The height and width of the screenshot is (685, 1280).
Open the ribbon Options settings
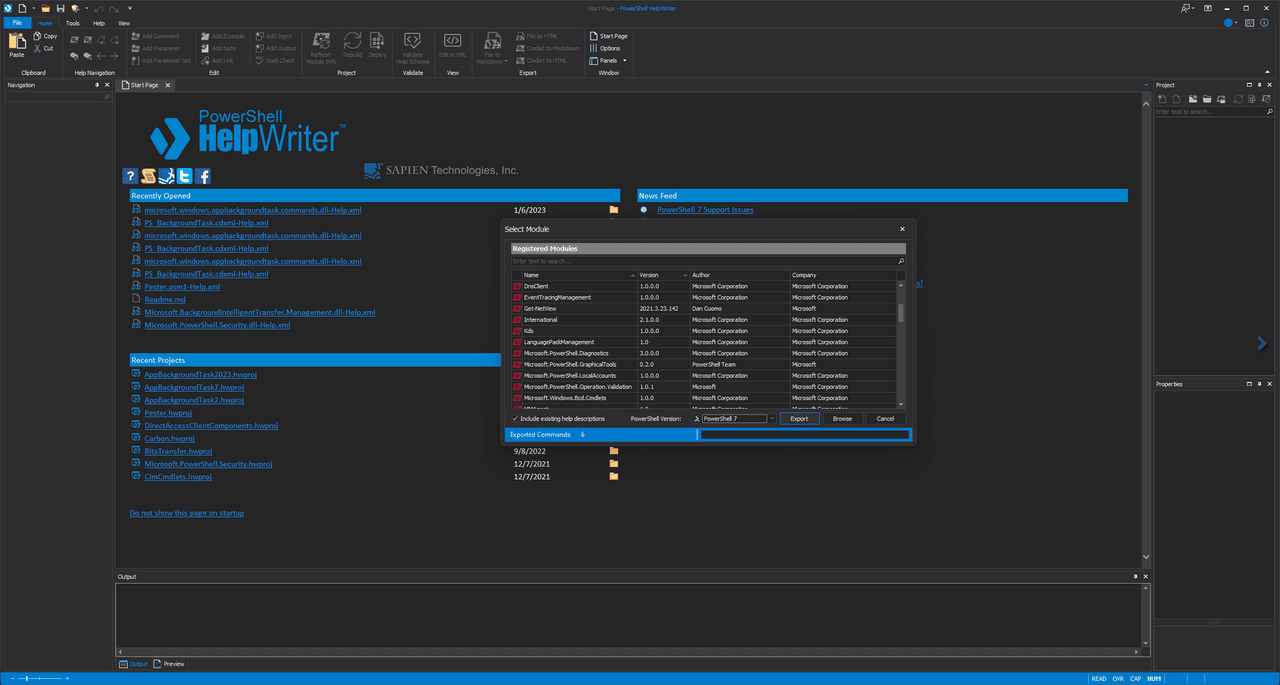tap(605, 48)
